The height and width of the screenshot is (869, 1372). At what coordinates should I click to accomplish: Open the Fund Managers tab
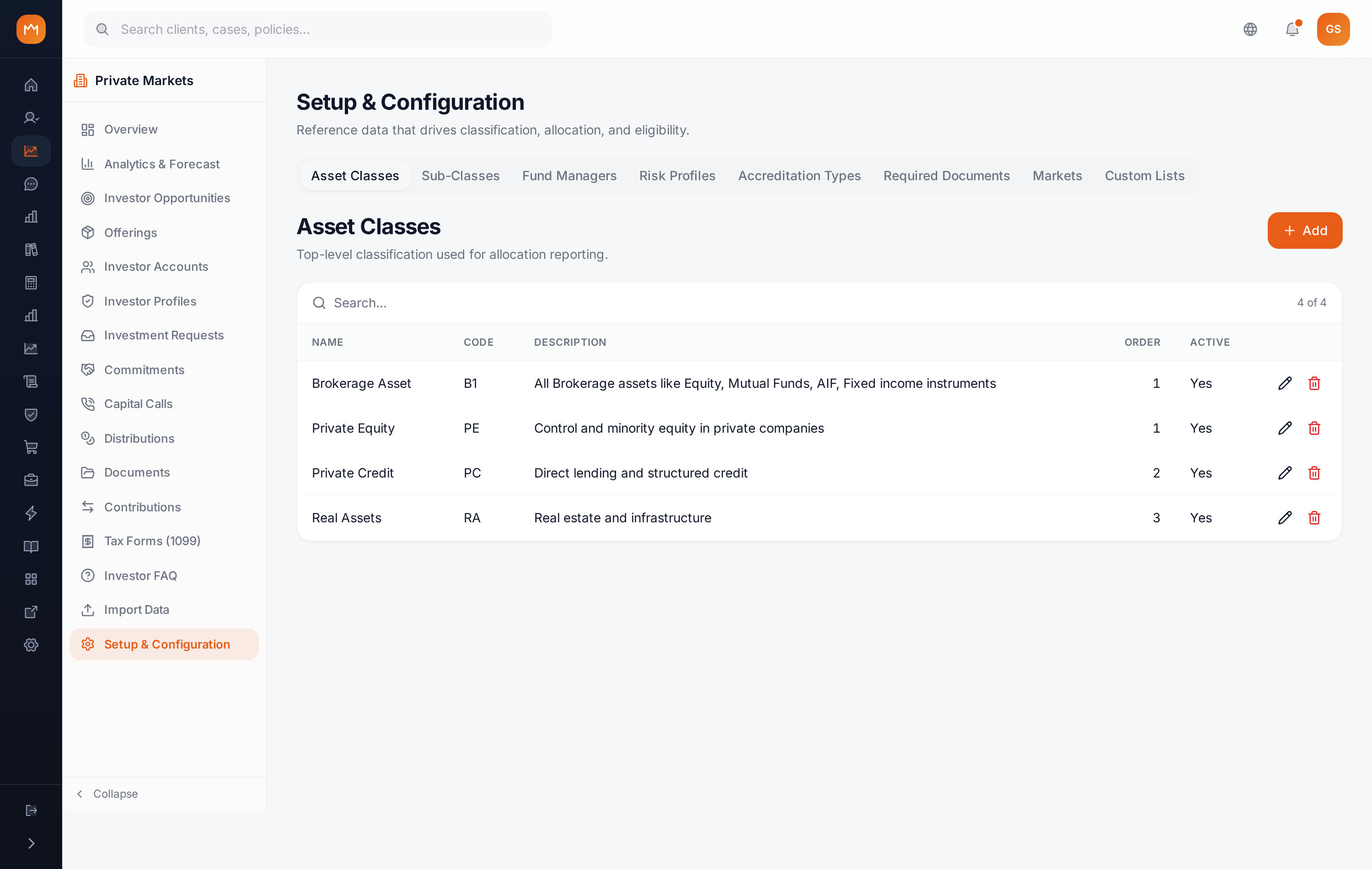coord(569,176)
